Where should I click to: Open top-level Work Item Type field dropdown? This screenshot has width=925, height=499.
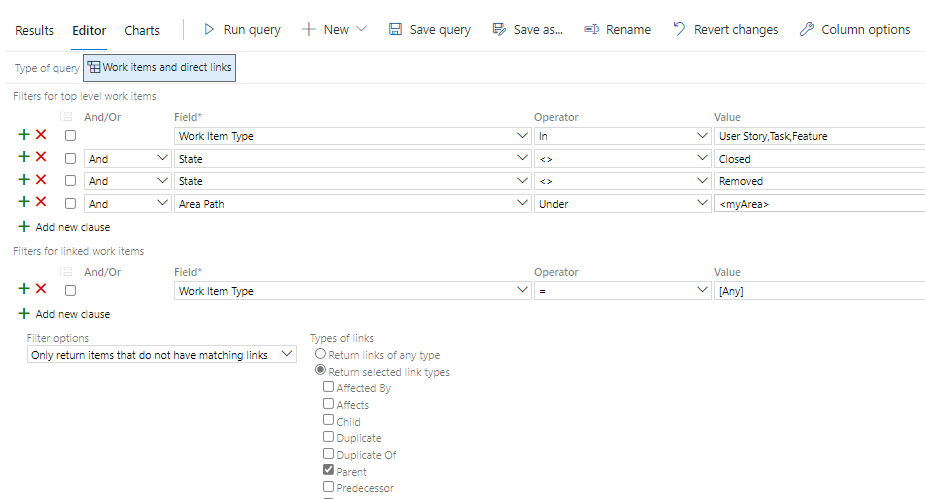353,136
